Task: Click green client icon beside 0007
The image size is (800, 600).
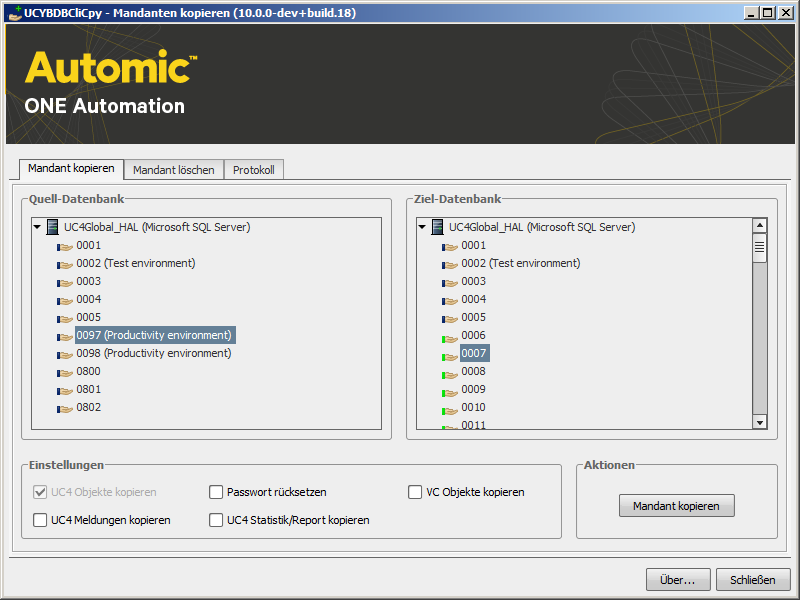Action: pyautogui.click(x=450, y=355)
